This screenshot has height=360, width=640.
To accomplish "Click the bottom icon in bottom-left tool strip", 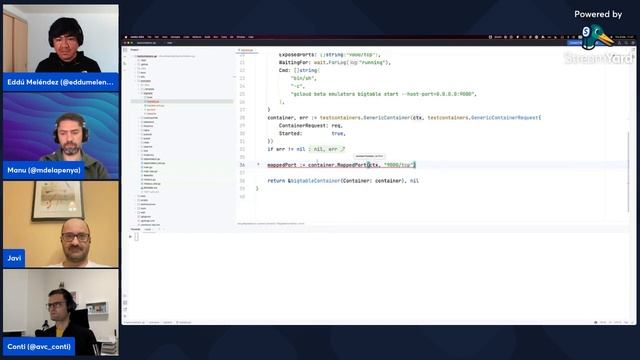I will 125,316.
